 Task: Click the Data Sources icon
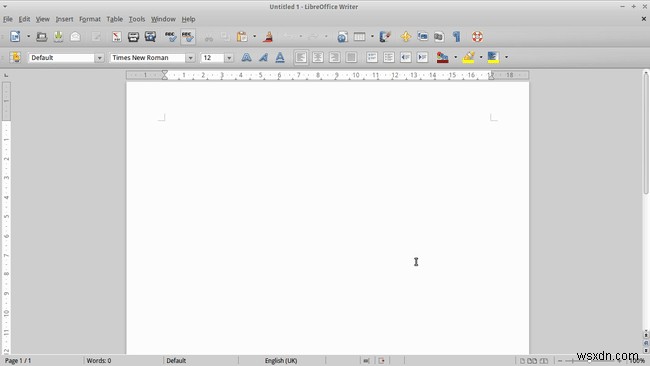[439, 36]
